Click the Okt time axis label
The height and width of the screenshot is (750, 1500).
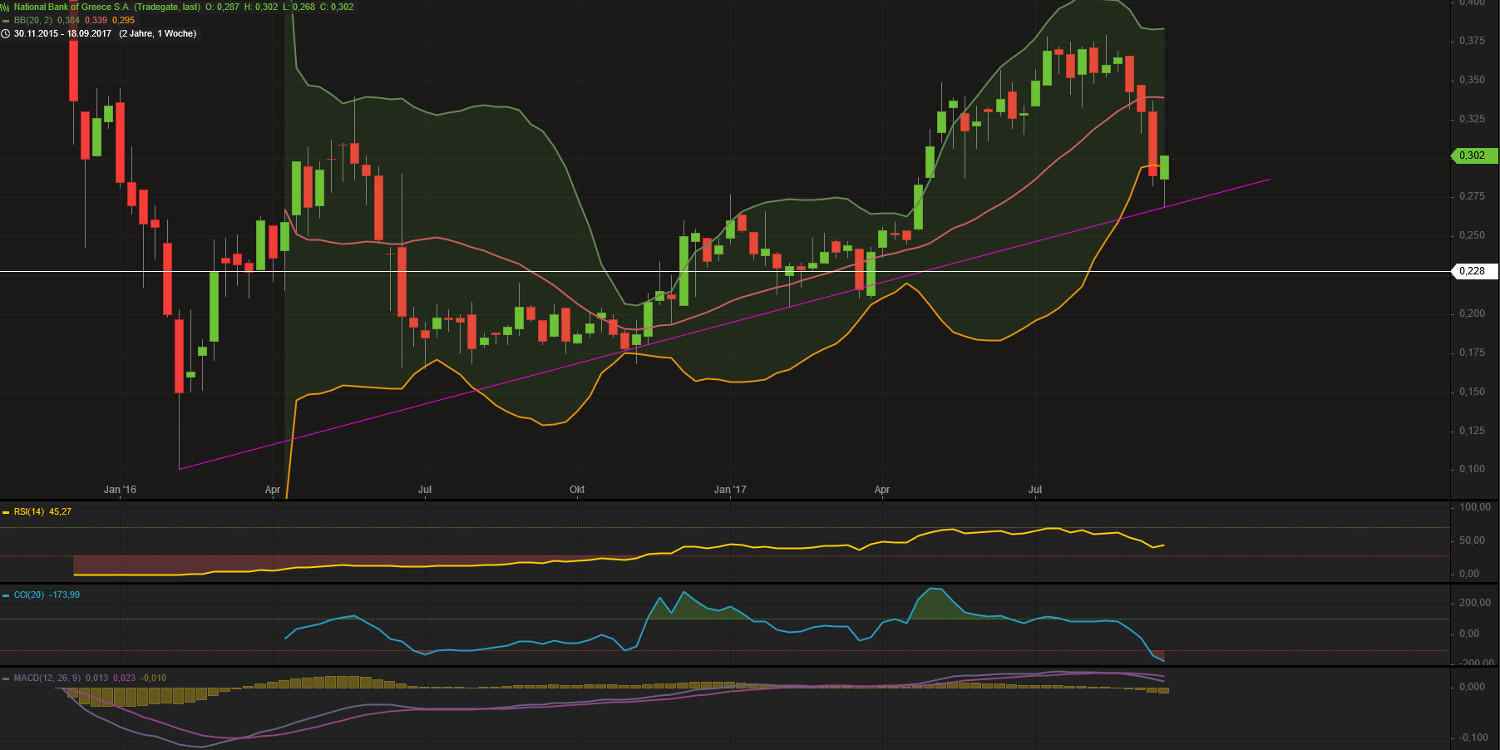point(577,490)
